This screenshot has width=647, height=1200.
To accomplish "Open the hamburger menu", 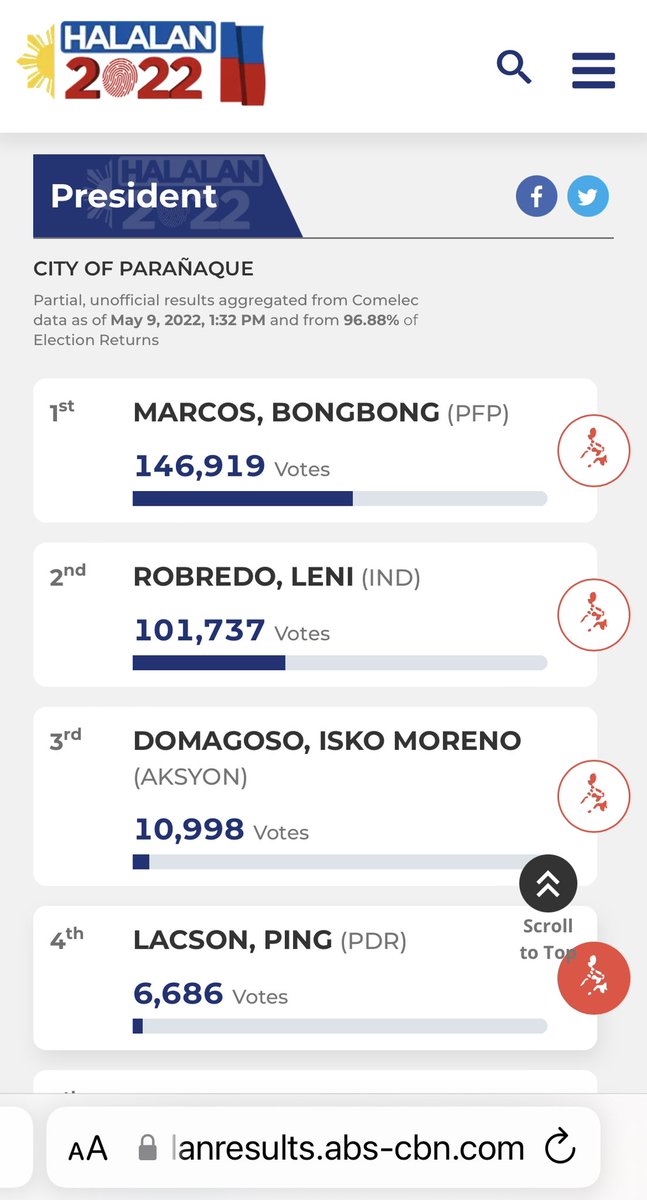I will tap(593, 70).
